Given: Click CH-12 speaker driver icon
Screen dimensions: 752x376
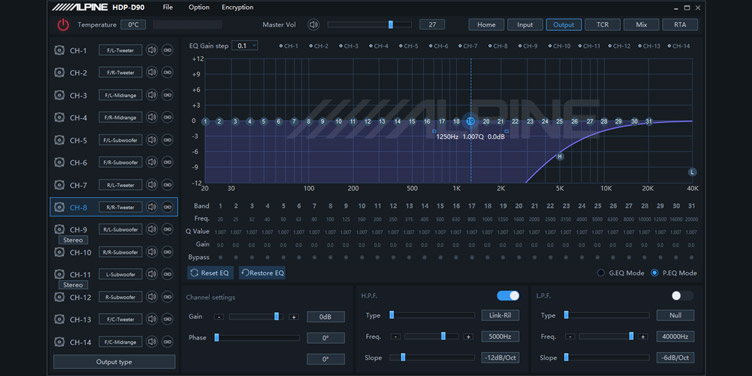Looking at the screenshot, I should coord(59,297).
